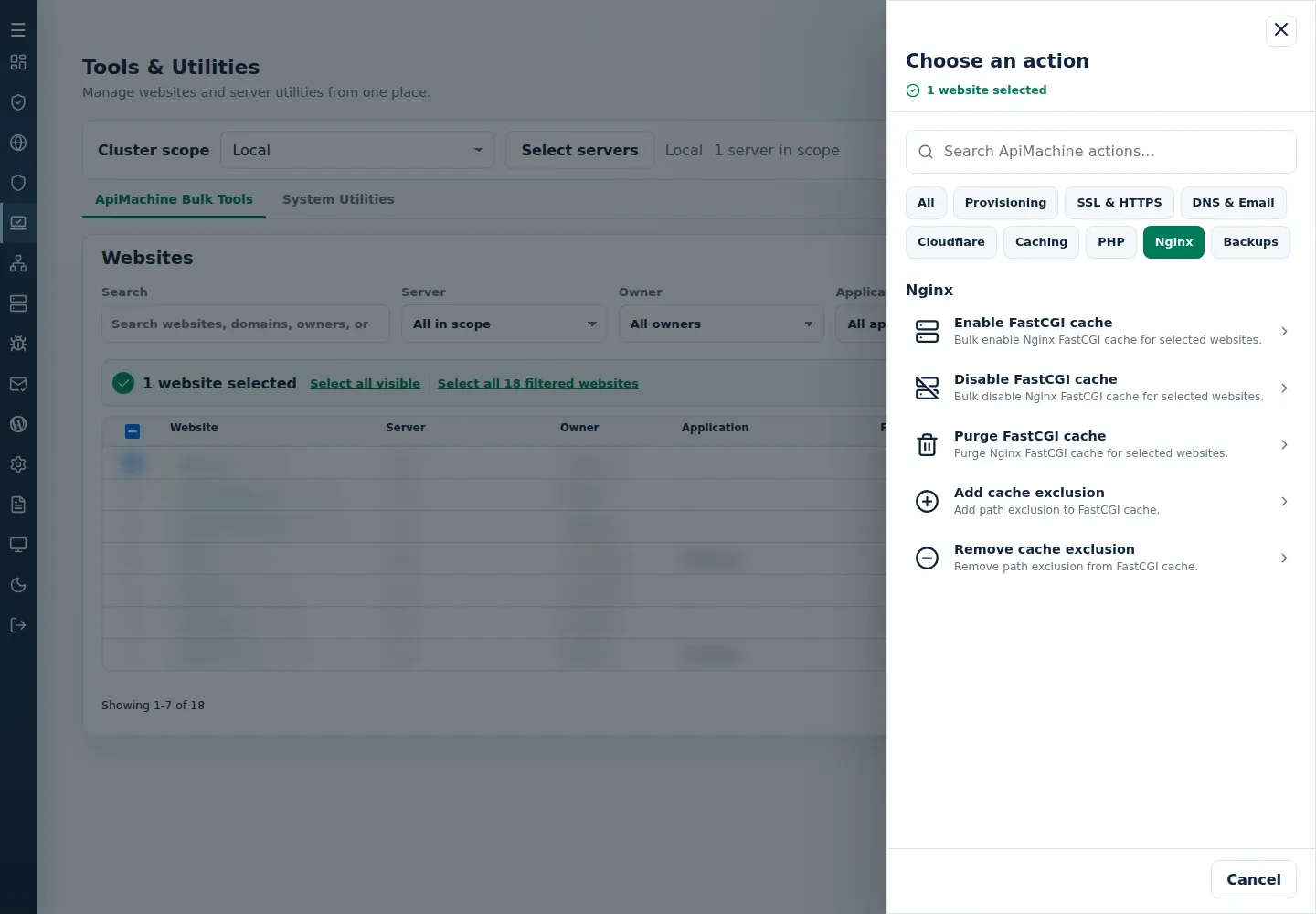Filter actions by Caching category
This screenshot has height=914, width=1316.
[x=1041, y=242]
